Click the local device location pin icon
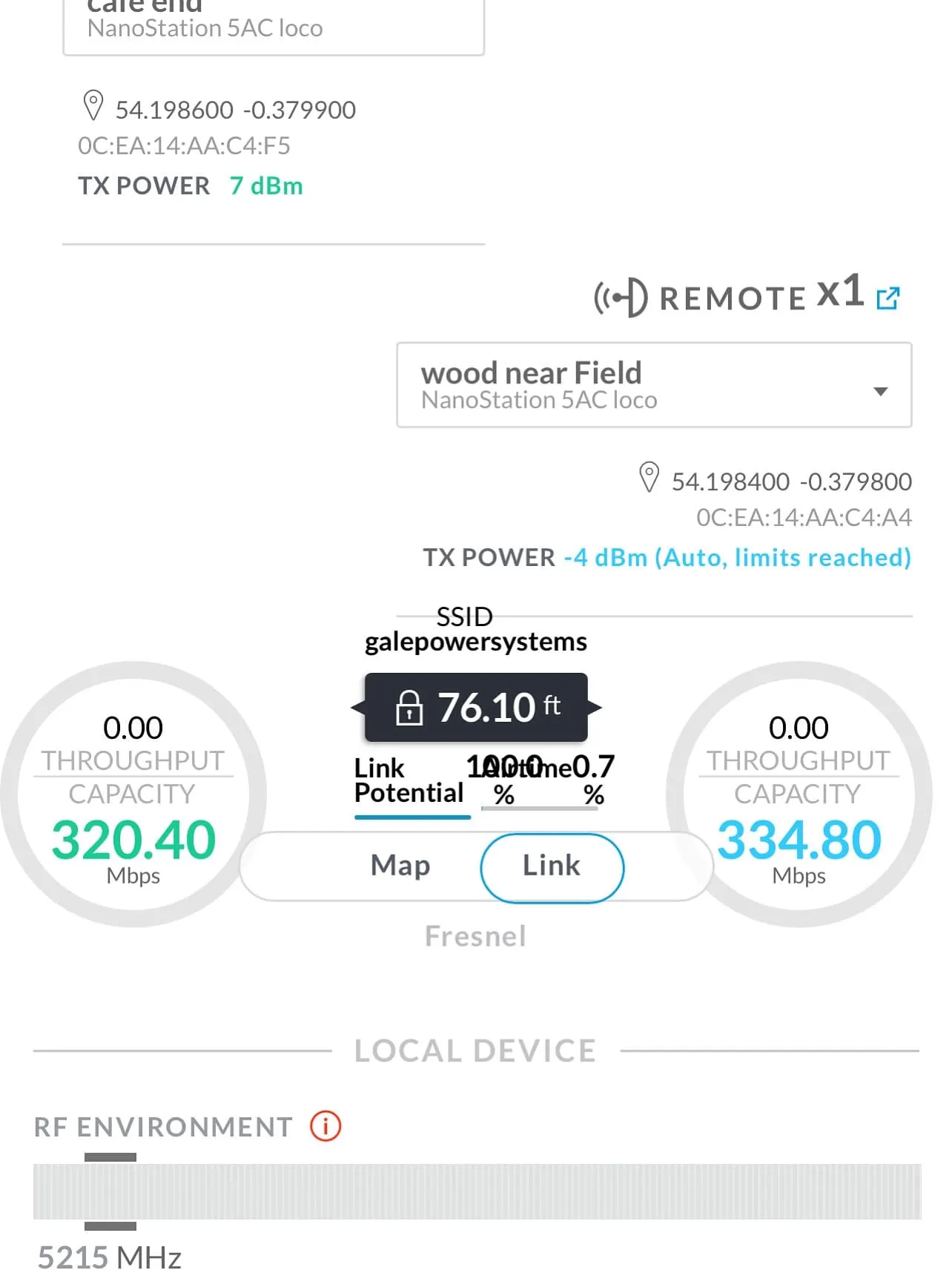The height and width of the screenshot is (1270, 952). [x=93, y=106]
